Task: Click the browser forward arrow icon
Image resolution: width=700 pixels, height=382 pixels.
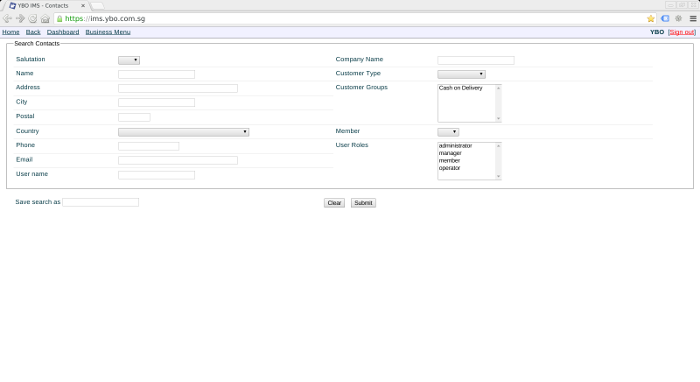Action: pos(21,19)
